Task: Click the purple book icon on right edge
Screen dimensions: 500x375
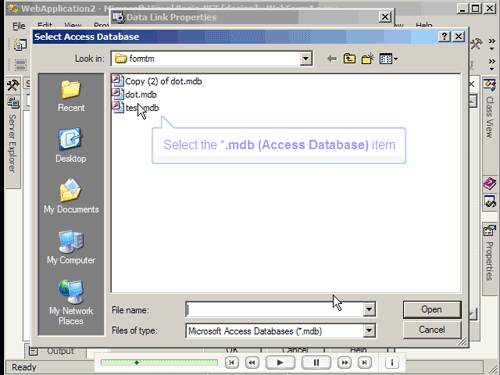Action: tap(489, 184)
